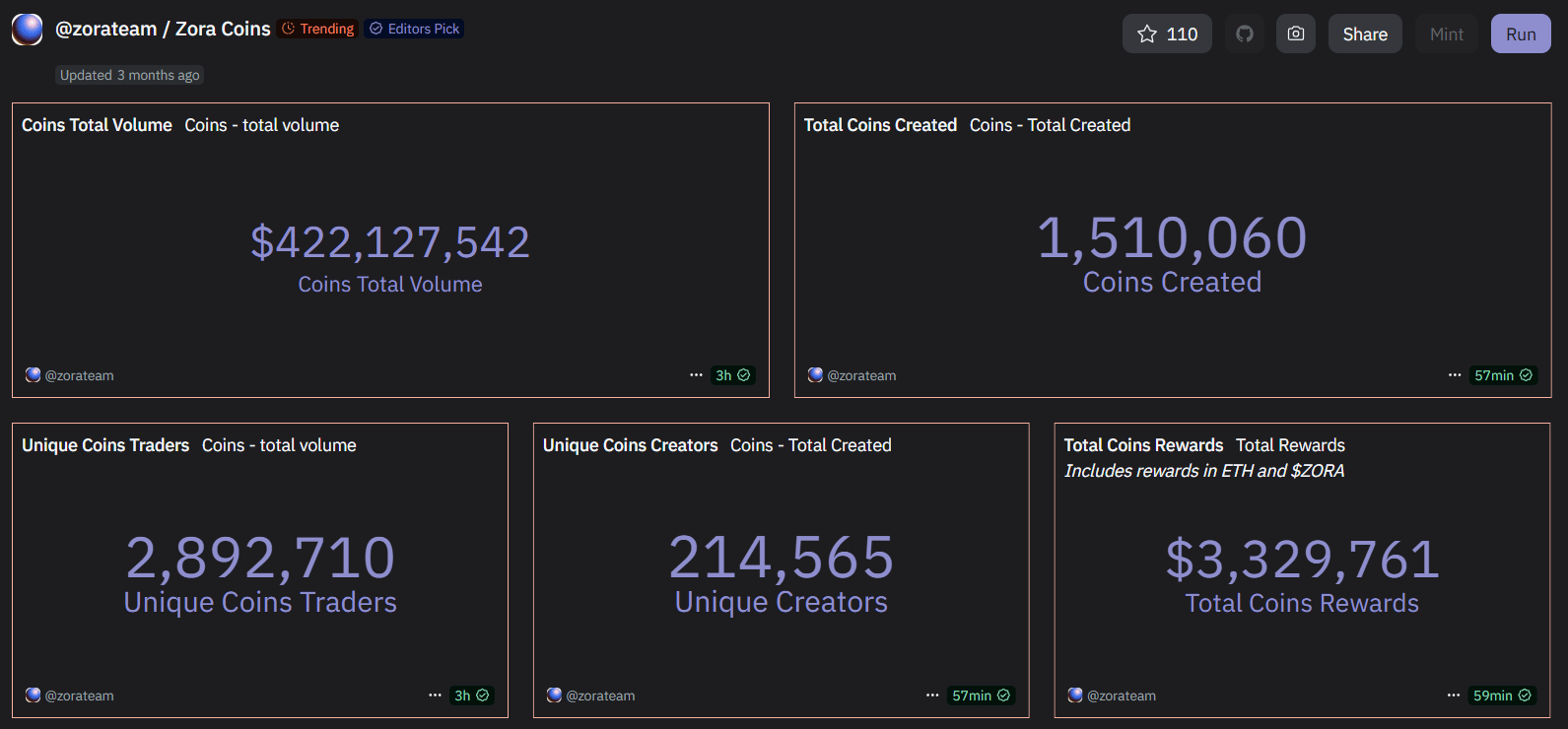Image resolution: width=1568 pixels, height=729 pixels.
Task: Open the Total Coins Created panel title
Action: (880, 125)
